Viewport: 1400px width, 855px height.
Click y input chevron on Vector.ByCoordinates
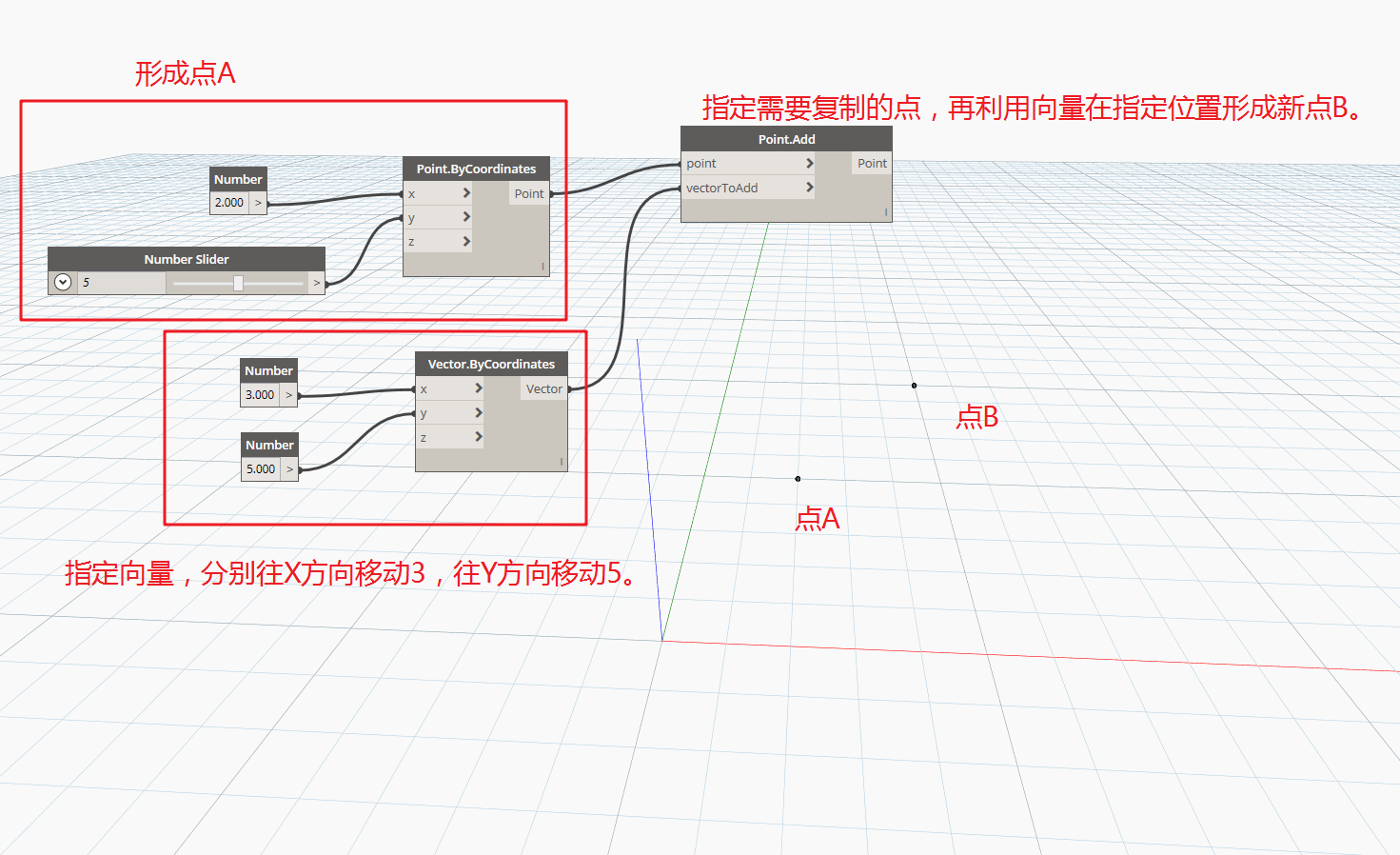(479, 413)
